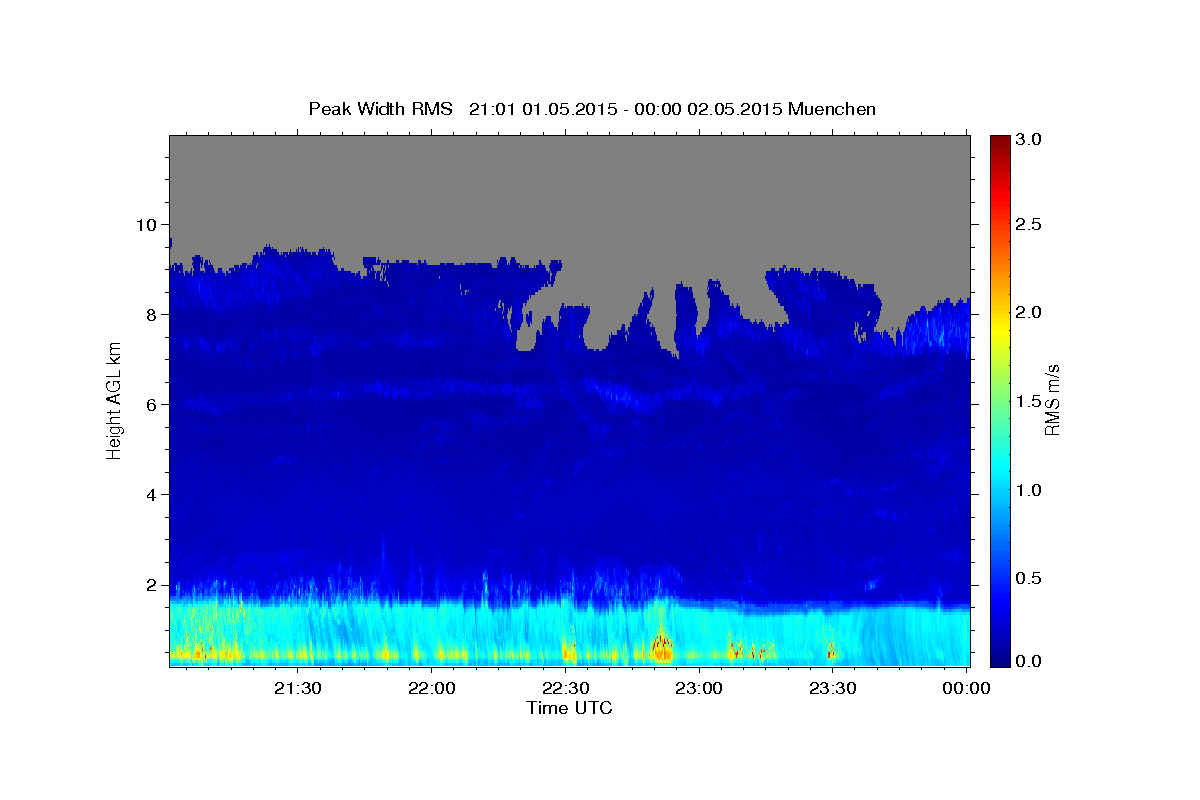
Task: Click the 00:00 time tick label
Action: 966,688
